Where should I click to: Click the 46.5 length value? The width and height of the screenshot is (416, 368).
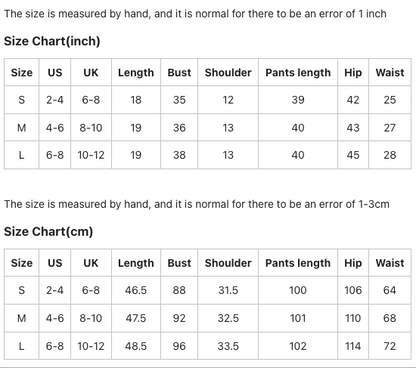(x=136, y=290)
